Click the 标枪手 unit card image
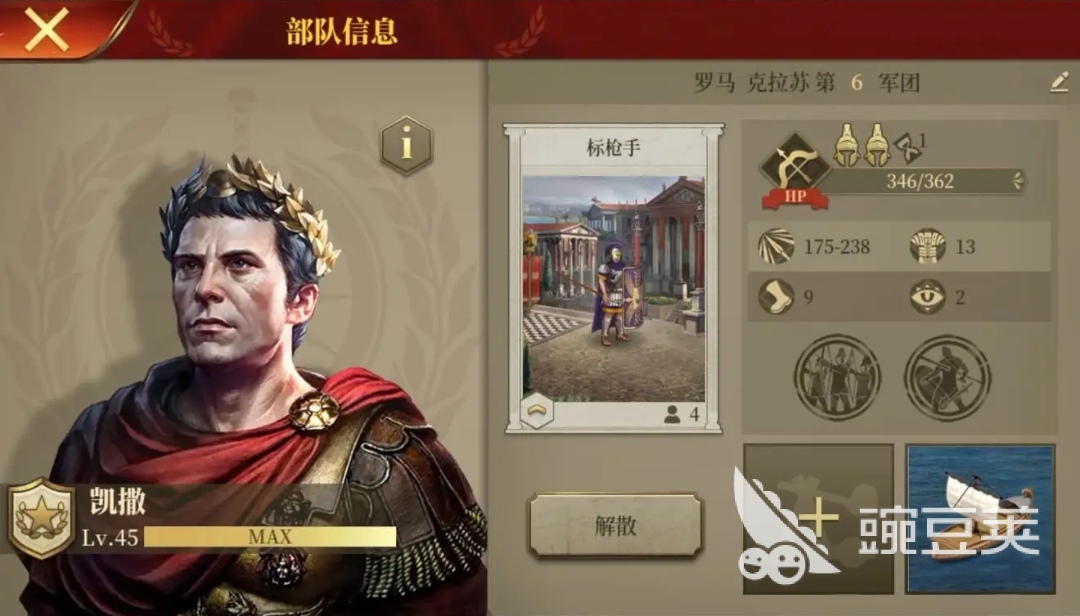1080x616 pixels. pos(614,288)
